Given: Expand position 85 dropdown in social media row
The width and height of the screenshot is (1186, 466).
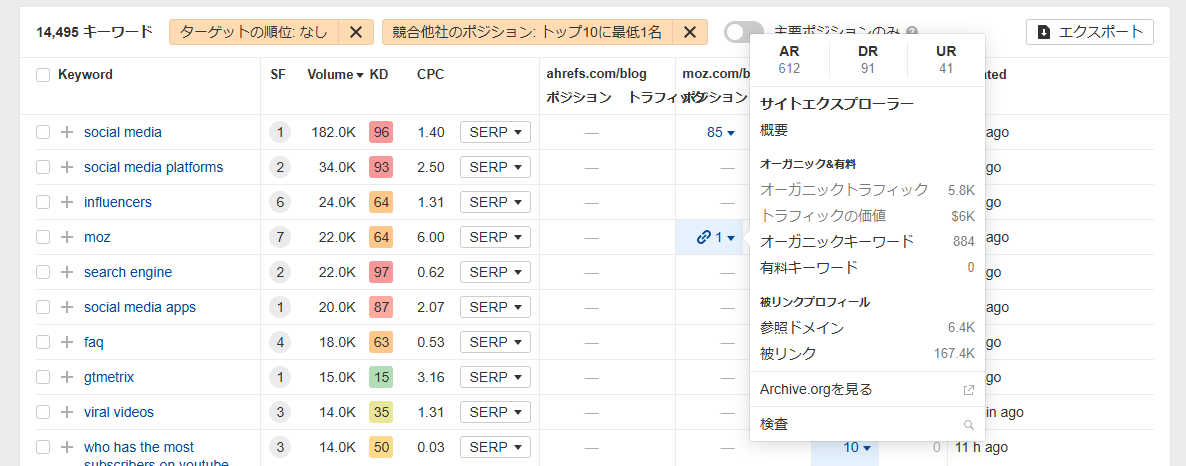Looking at the screenshot, I should 721,132.
